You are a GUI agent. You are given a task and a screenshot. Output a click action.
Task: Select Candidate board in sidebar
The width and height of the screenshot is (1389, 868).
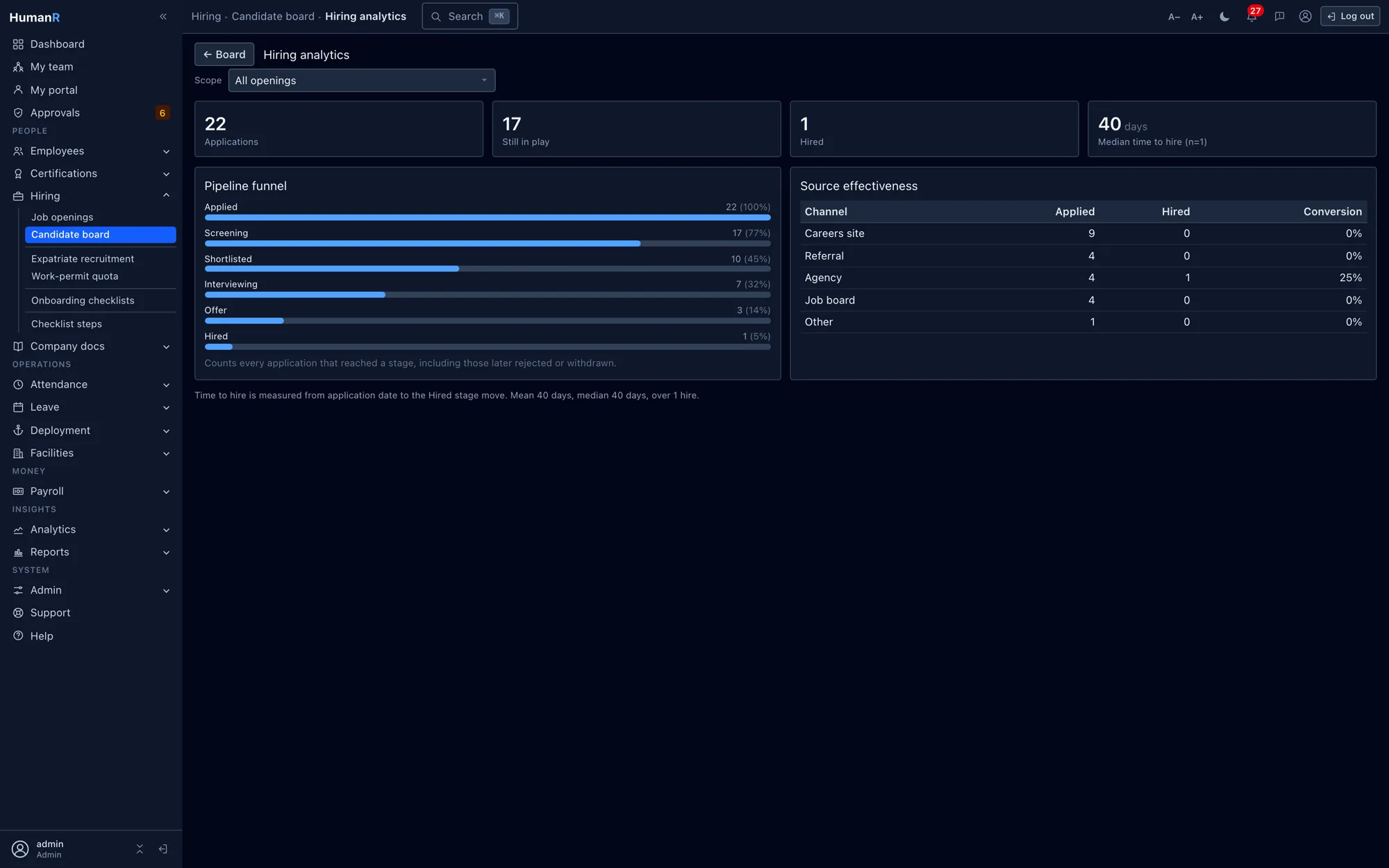(100, 235)
